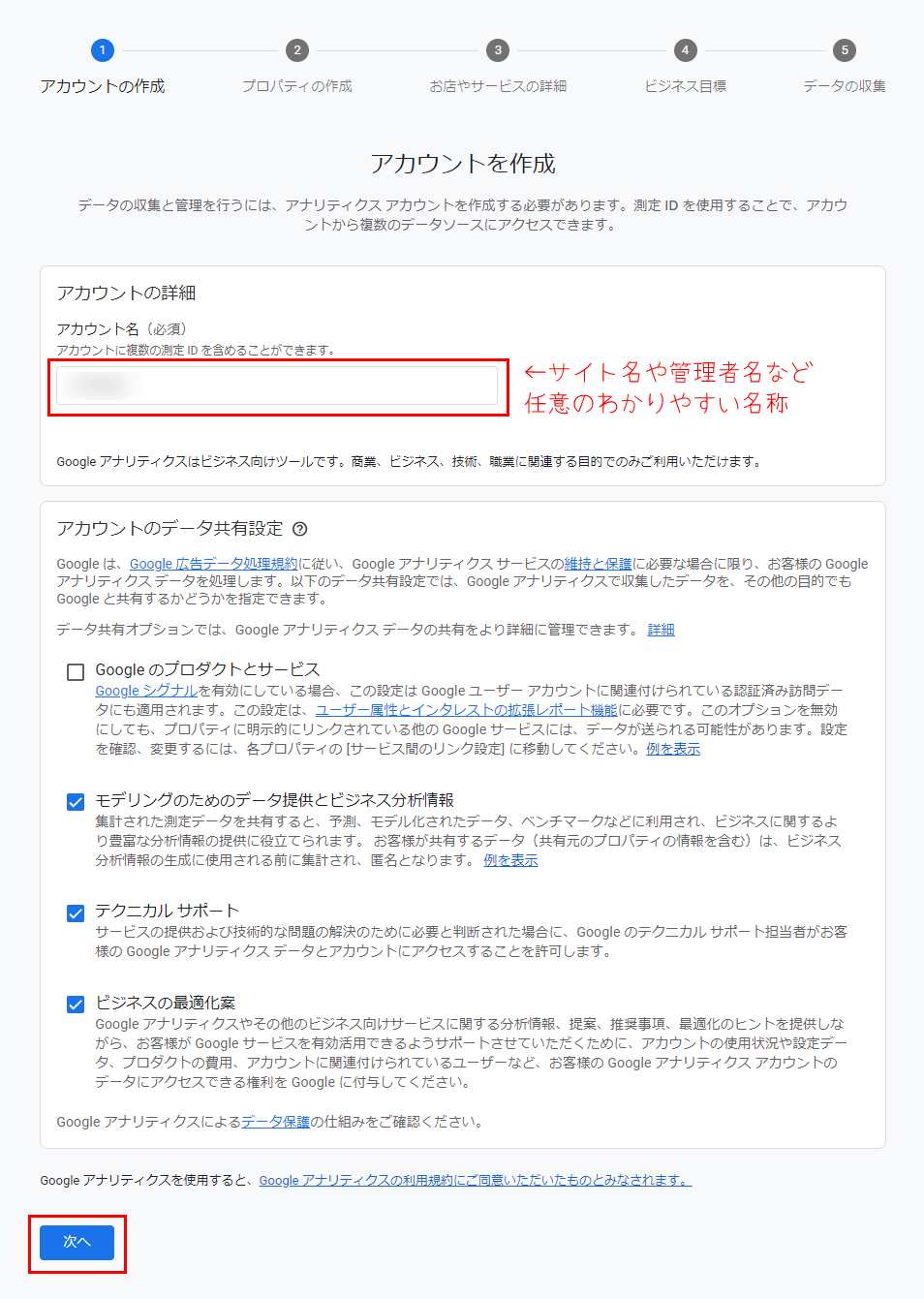Click the step 1 circle icon
924x1299 pixels.
click(x=103, y=50)
